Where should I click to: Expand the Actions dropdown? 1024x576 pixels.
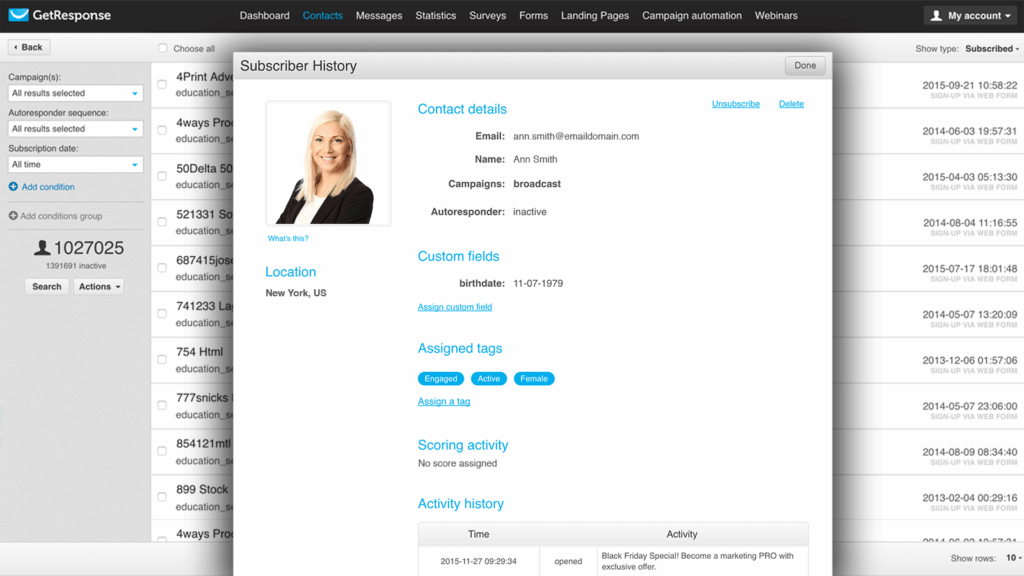pos(97,286)
